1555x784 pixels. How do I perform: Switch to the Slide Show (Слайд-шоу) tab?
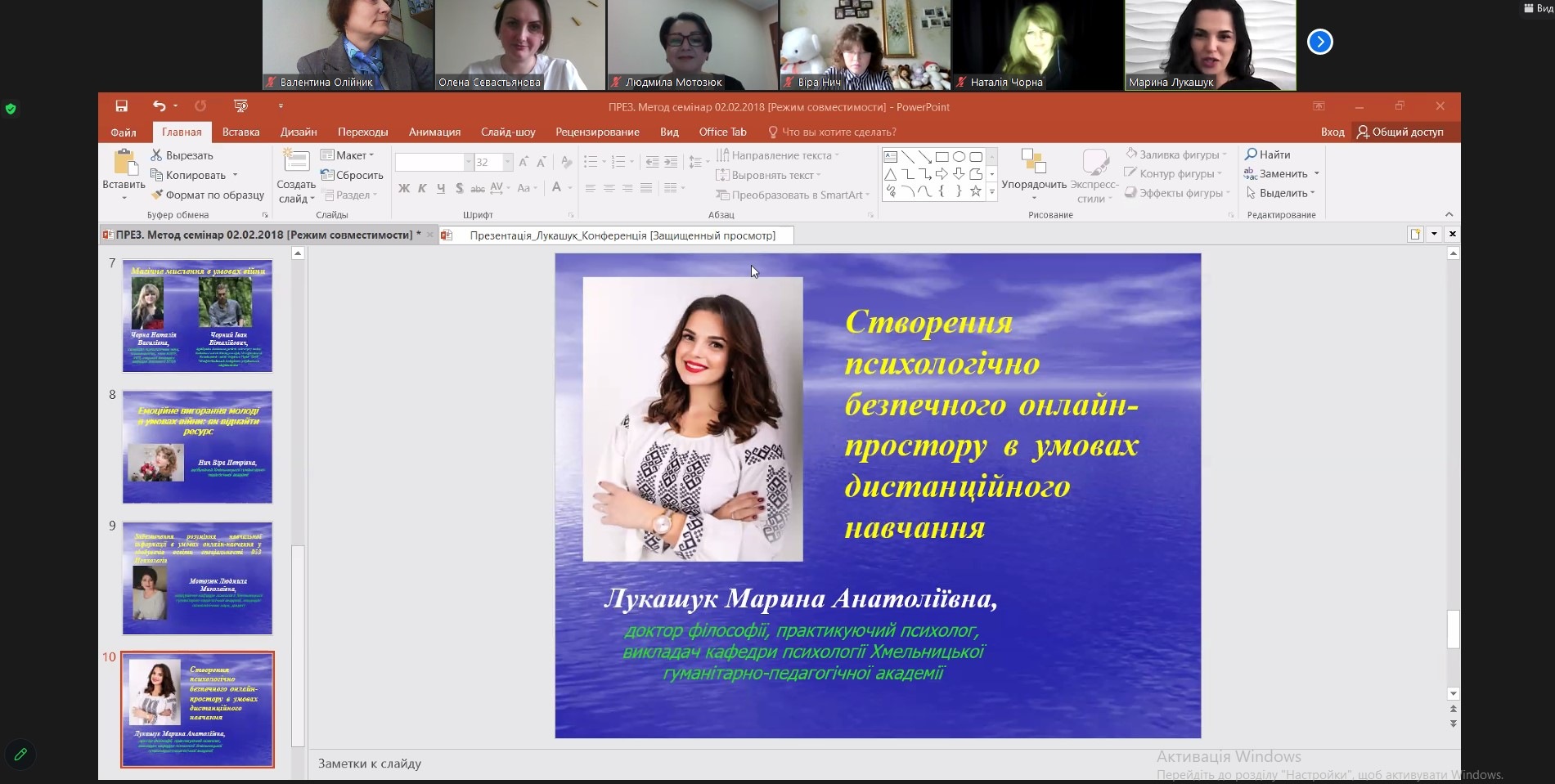(508, 132)
